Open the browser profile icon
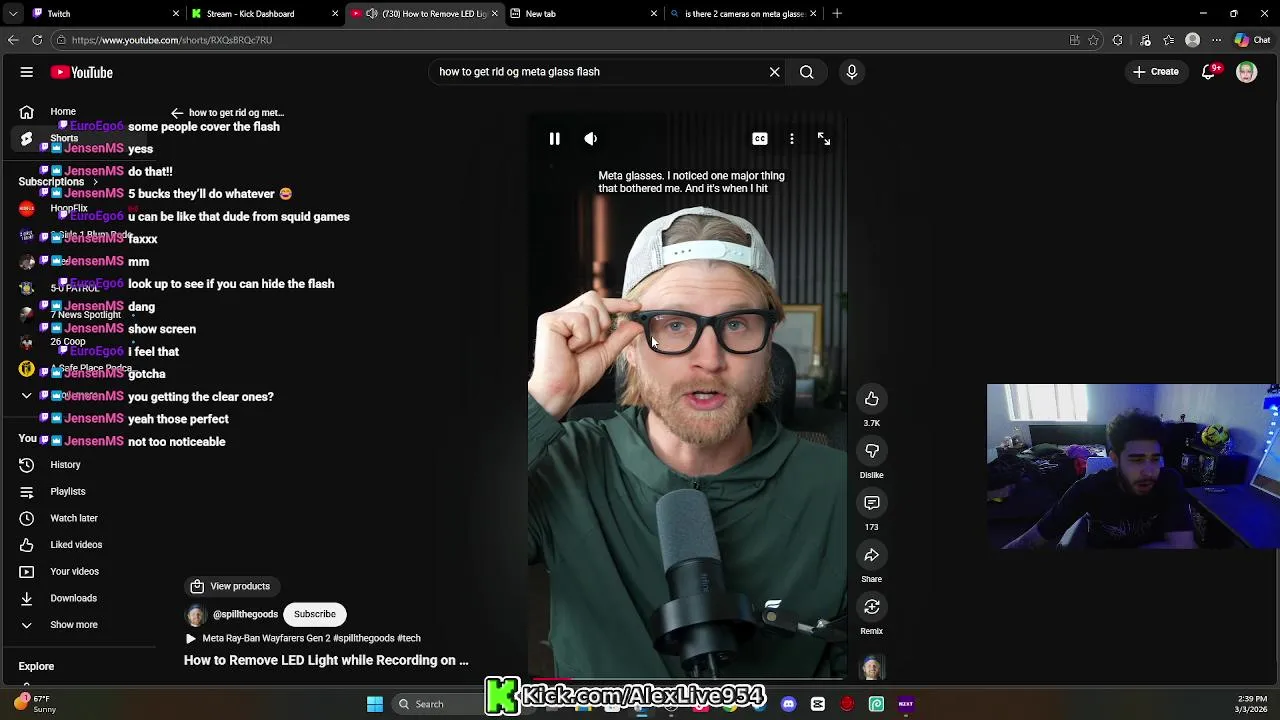 point(1192,40)
